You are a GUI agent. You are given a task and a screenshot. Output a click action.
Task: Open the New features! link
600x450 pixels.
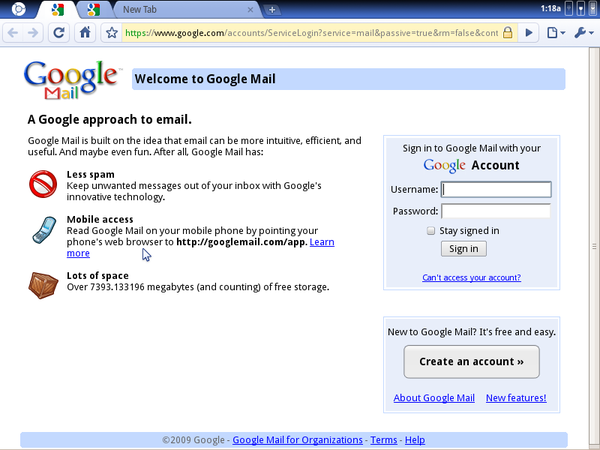(x=516, y=398)
